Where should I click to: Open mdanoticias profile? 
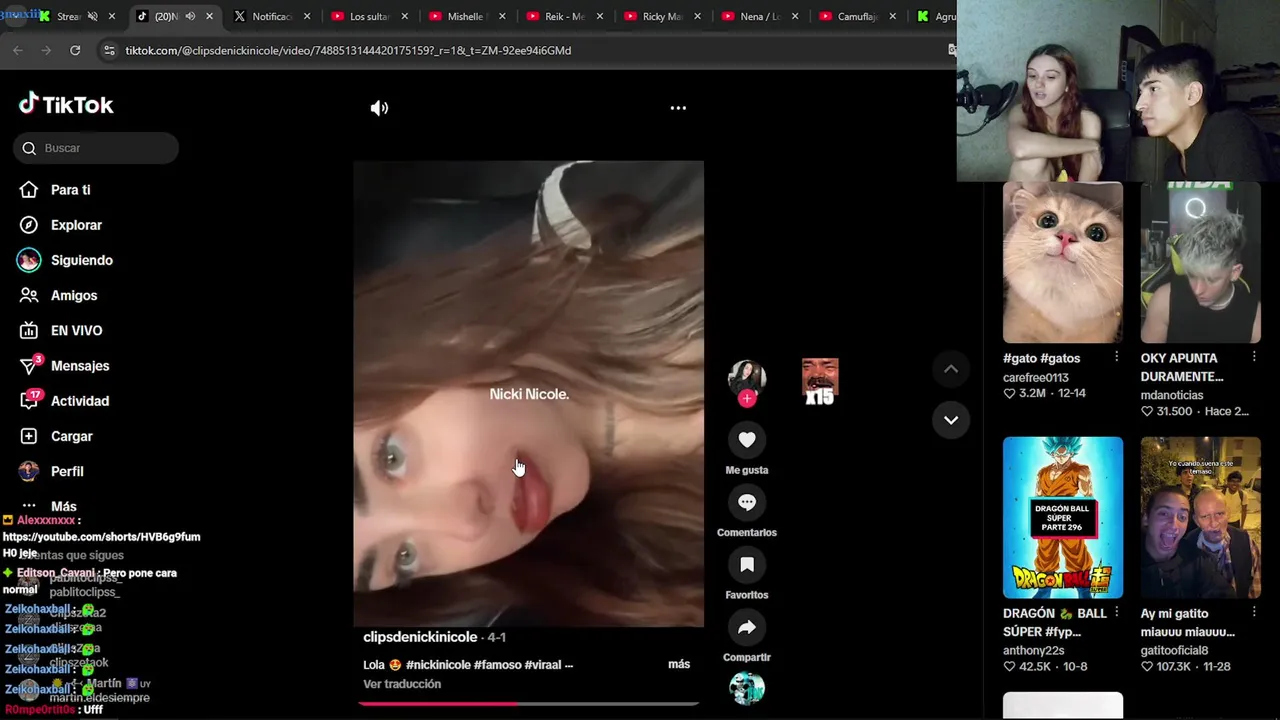point(1172,395)
